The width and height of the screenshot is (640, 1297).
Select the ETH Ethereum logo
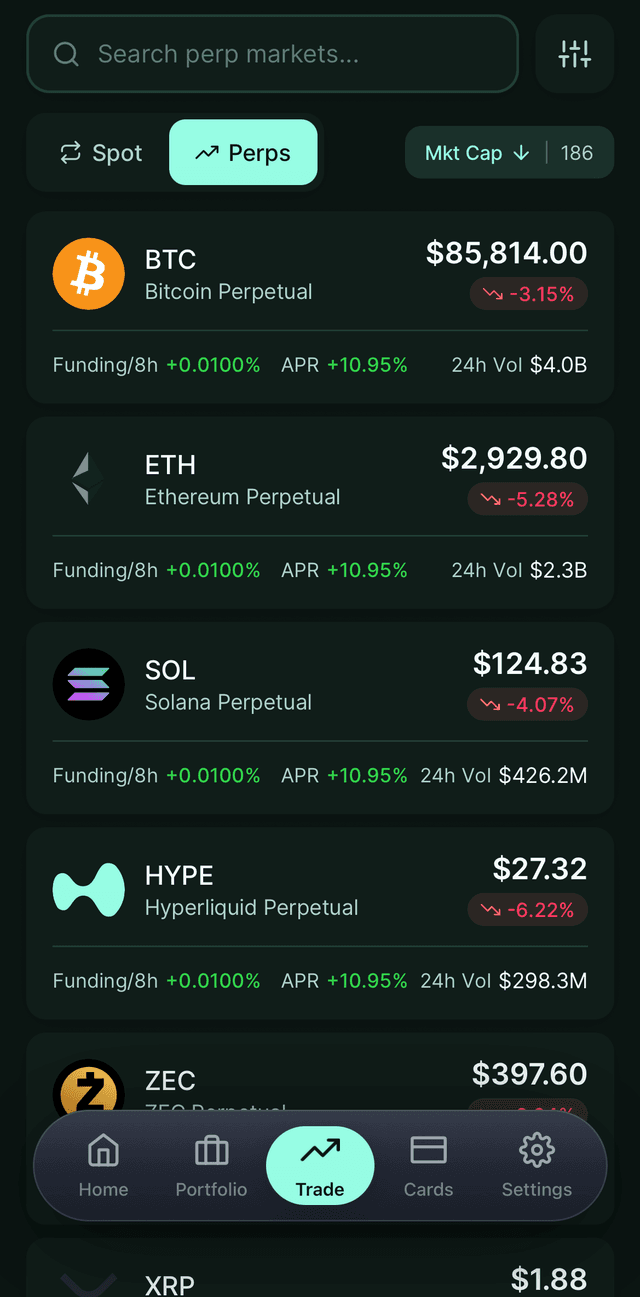[x=88, y=479]
